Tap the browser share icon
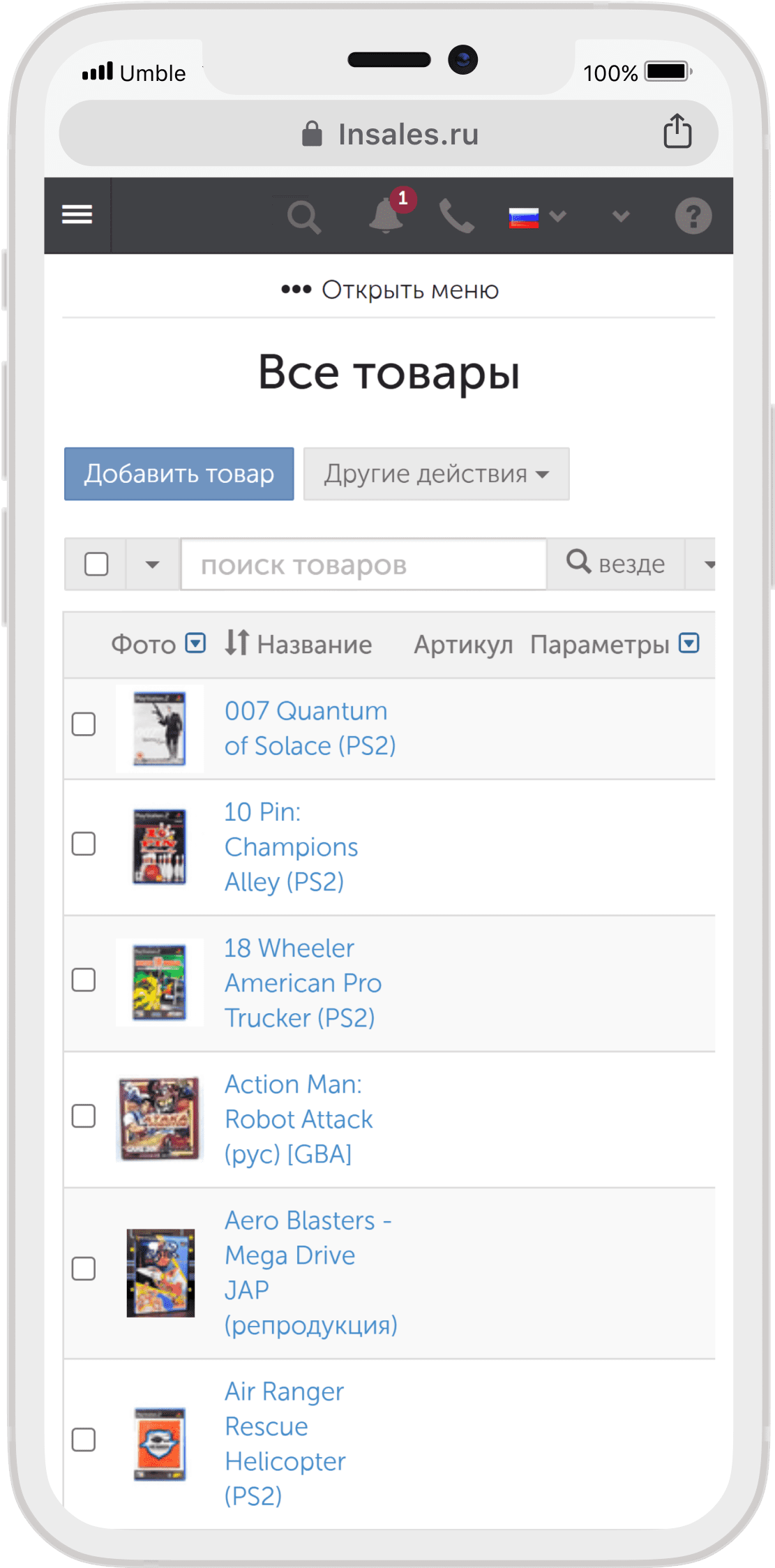 677,132
